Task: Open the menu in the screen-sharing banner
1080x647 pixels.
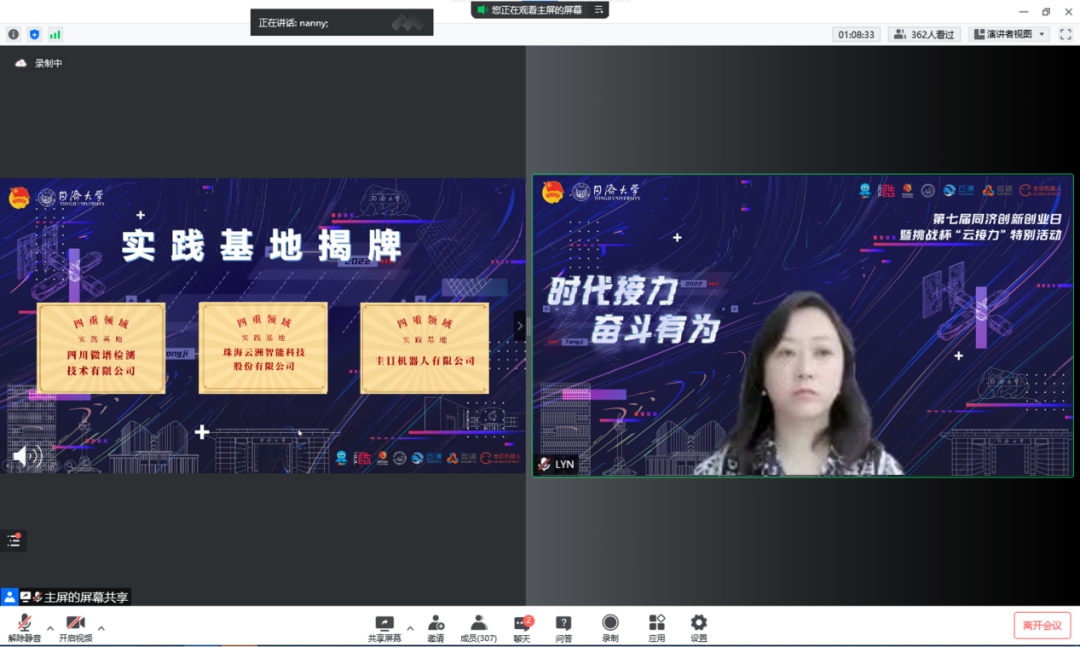Action: [599, 10]
